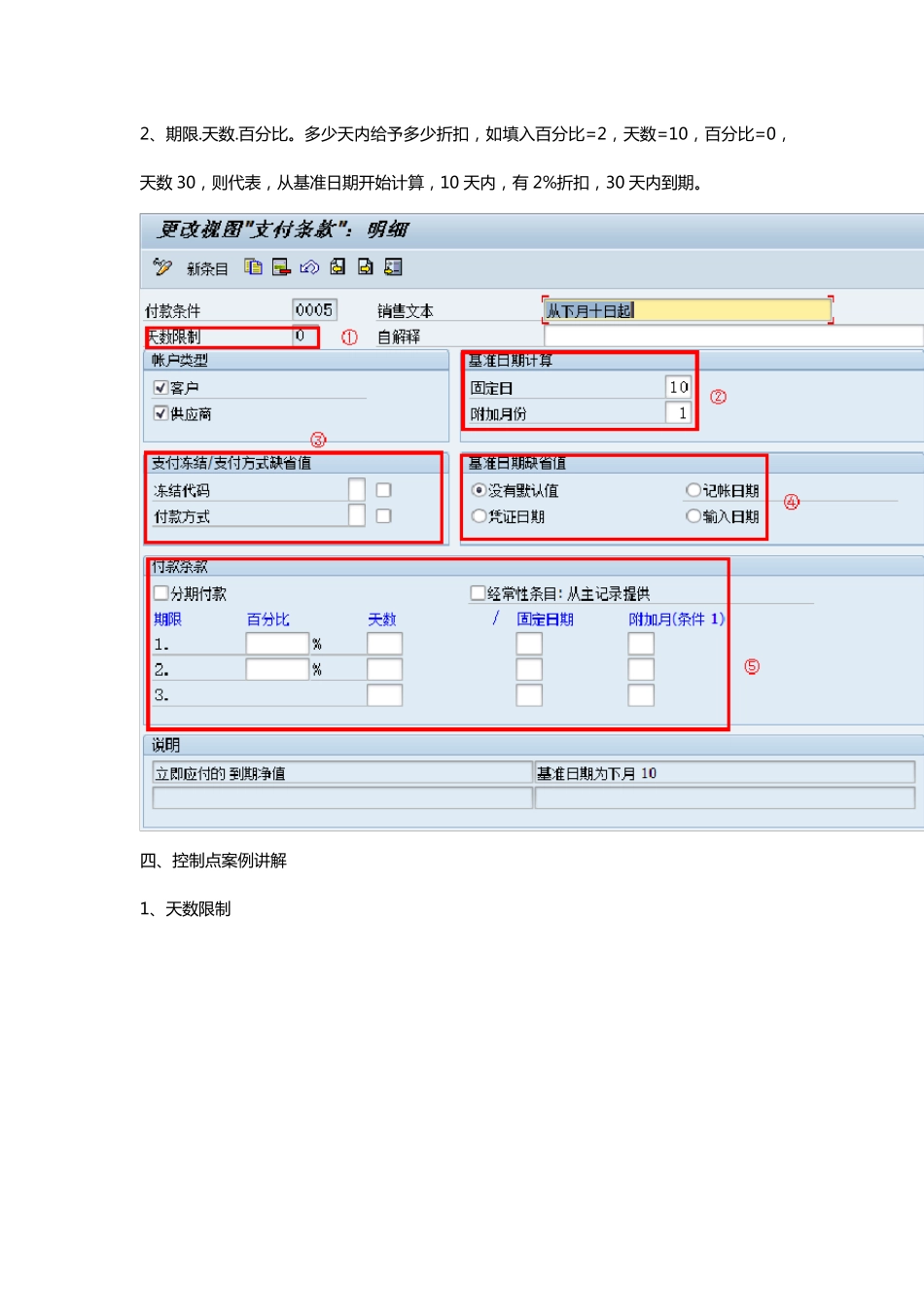Select the 没有默认值 radio button
The width and height of the screenshot is (924, 1307).
pos(479,490)
